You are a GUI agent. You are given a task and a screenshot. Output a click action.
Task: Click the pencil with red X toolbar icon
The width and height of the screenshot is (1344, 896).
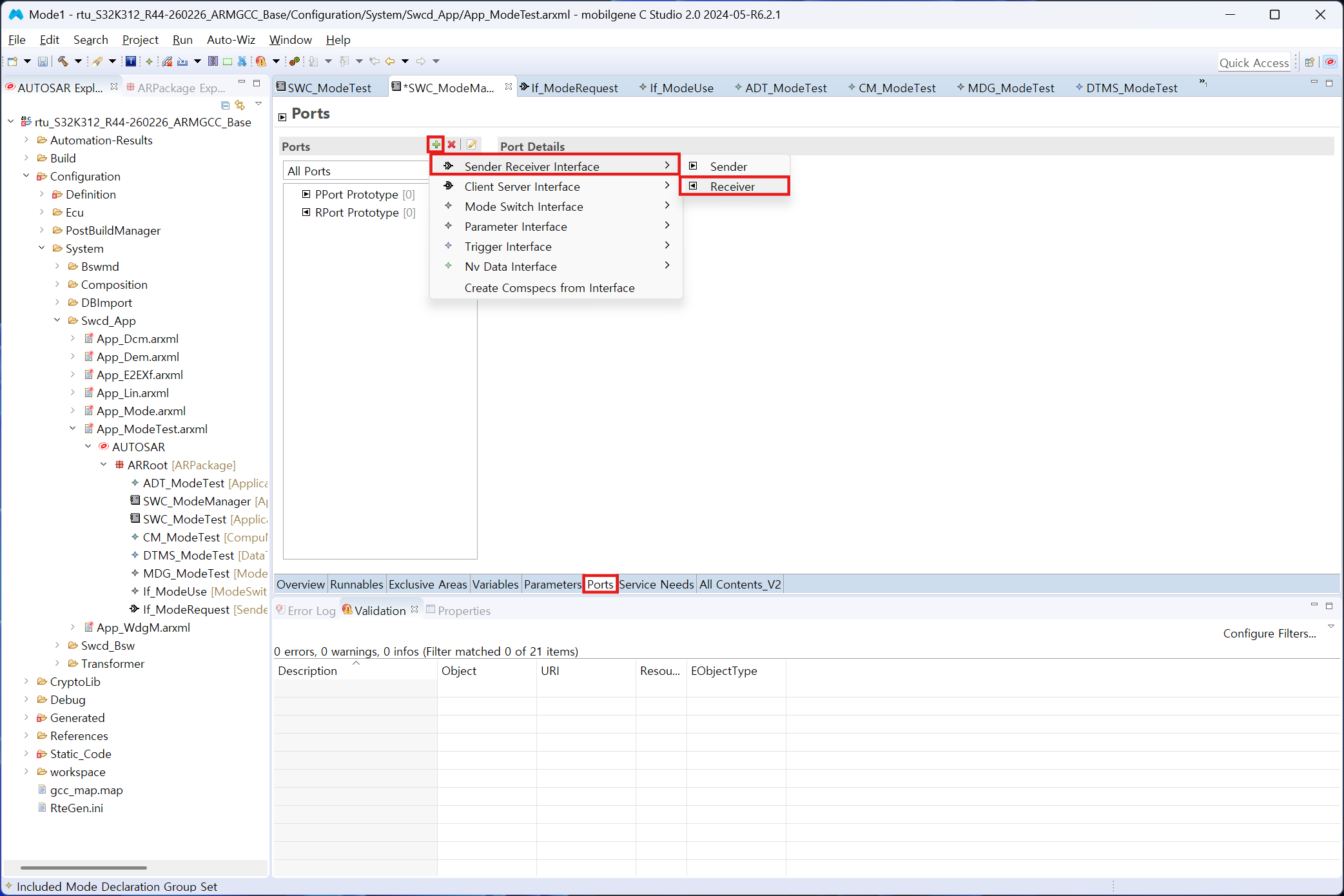tap(167, 61)
